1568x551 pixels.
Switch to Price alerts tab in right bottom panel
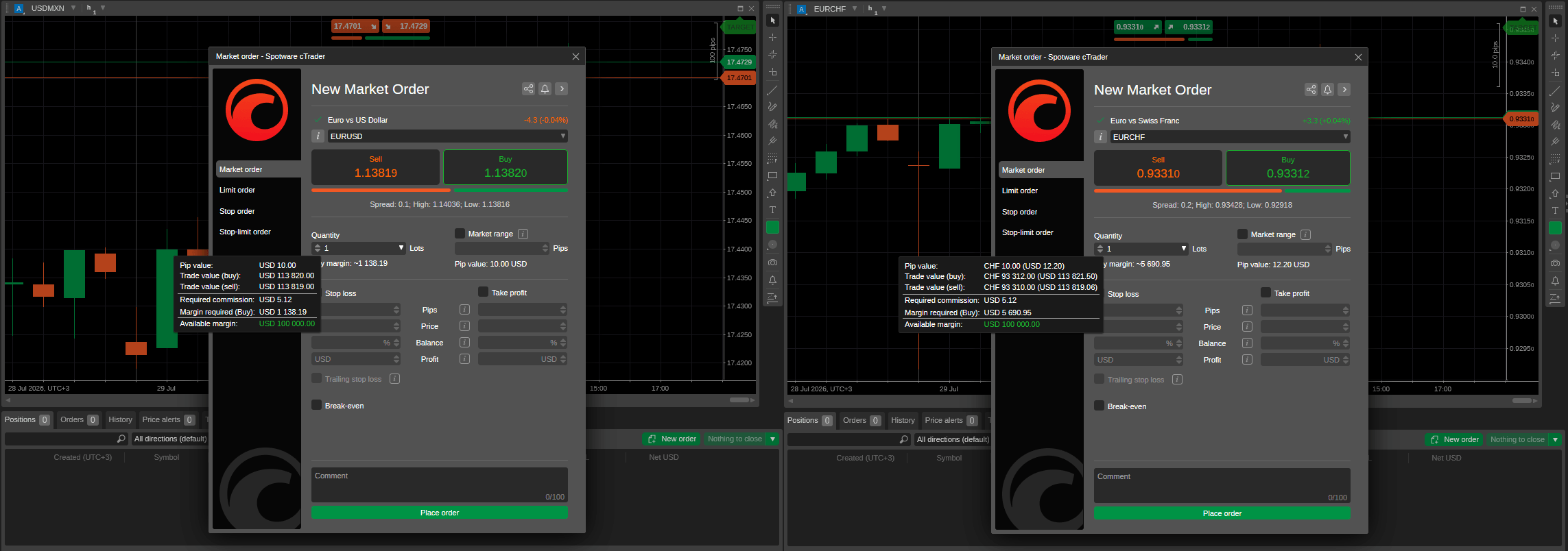[951, 420]
